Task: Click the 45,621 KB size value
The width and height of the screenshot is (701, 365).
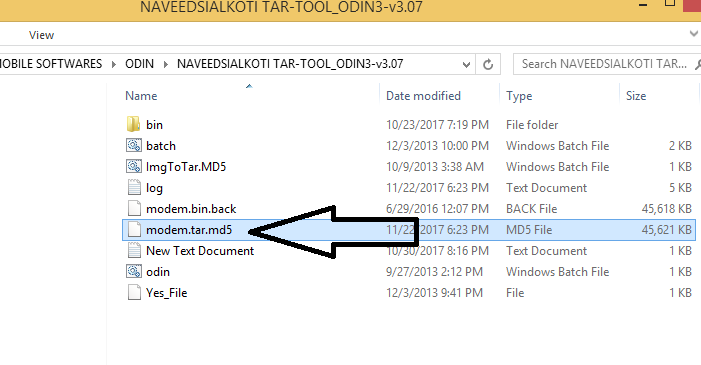Action: tap(667, 230)
